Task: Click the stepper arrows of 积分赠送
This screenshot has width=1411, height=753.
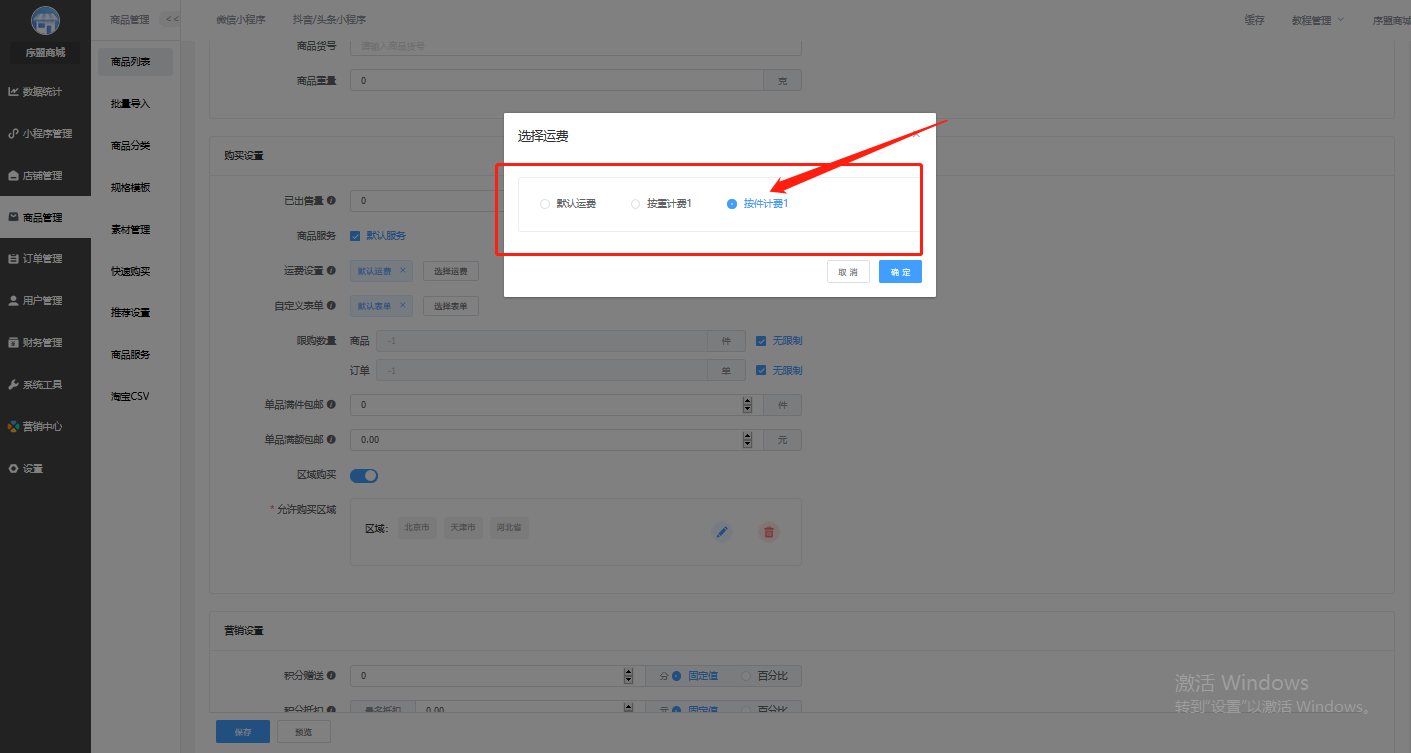Action: 628,676
